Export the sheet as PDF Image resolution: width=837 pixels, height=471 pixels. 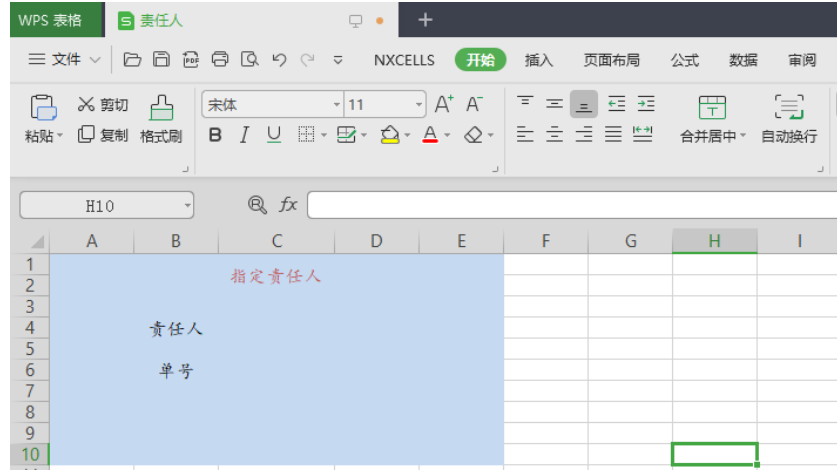pyautogui.click(x=191, y=60)
